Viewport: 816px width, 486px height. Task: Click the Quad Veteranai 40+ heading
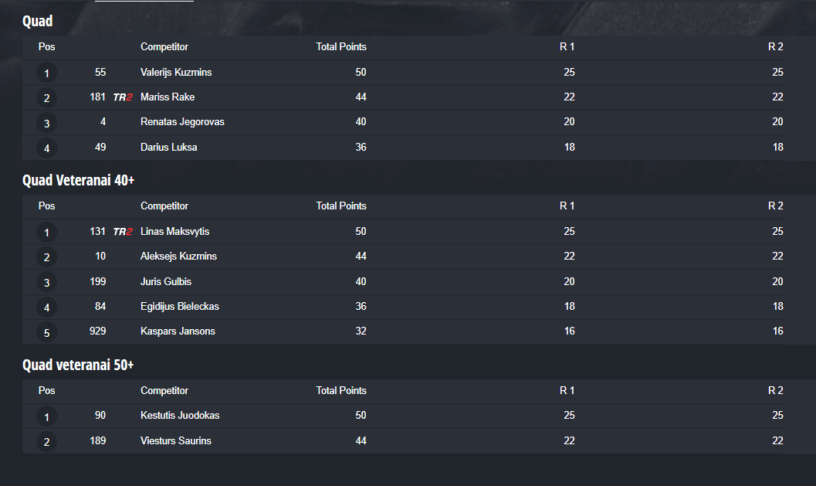click(x=78, y=180)
